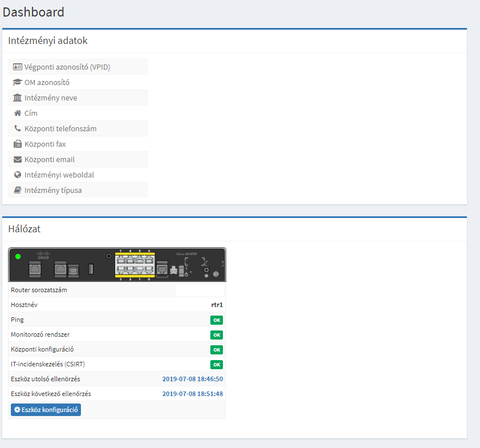The width and height of the screenshot is (480, 448).
Task: Click the Ping OK status badge
Action: tap(217, 320)
